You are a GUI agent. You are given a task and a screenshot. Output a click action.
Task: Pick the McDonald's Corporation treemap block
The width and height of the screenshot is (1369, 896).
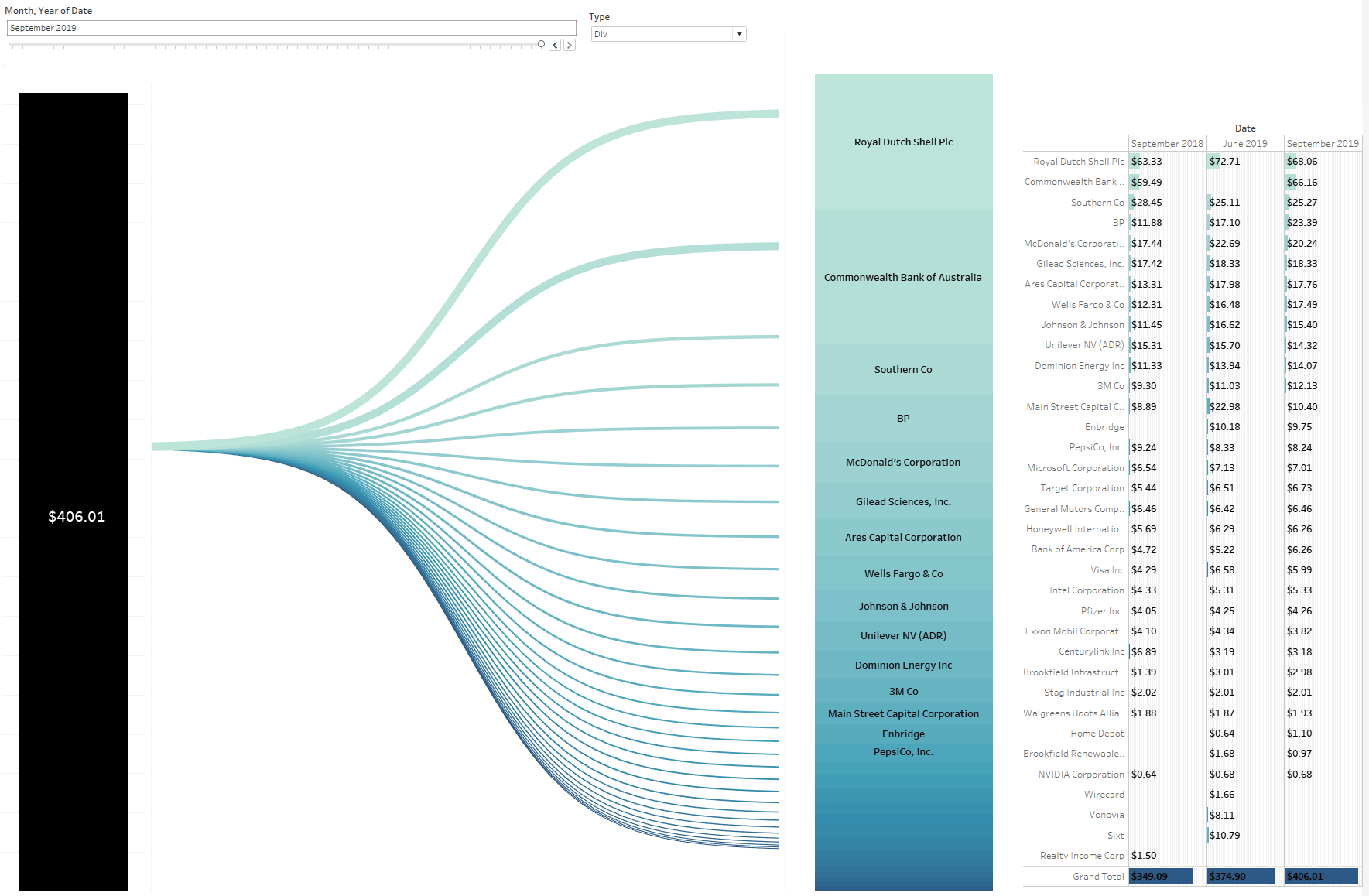tap(904, 462)
